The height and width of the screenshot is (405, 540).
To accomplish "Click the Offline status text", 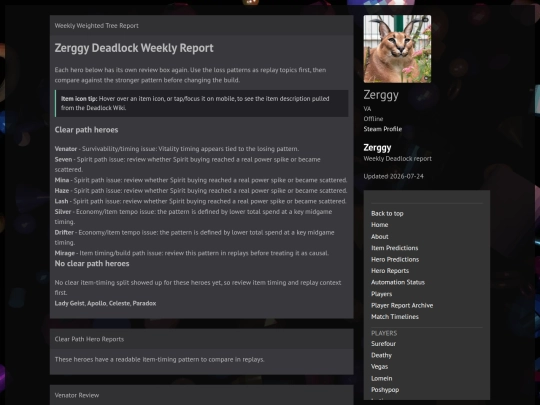I will pyautogui.click(x=373, y=119).
